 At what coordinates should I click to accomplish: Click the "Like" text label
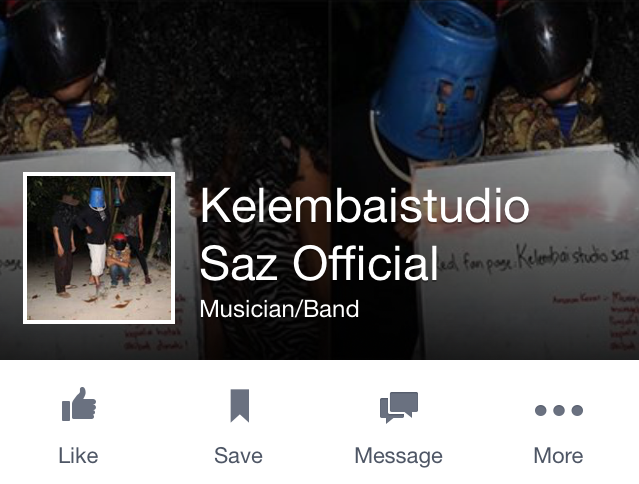pyautogui.click(x=78, y=455)
